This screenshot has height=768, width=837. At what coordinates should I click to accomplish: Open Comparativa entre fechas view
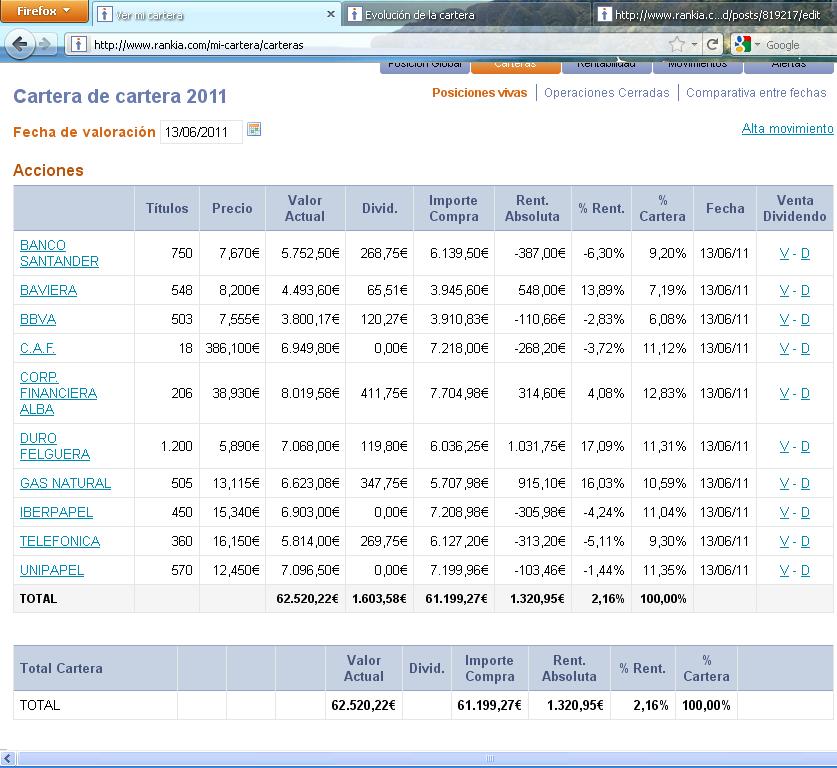756,93
